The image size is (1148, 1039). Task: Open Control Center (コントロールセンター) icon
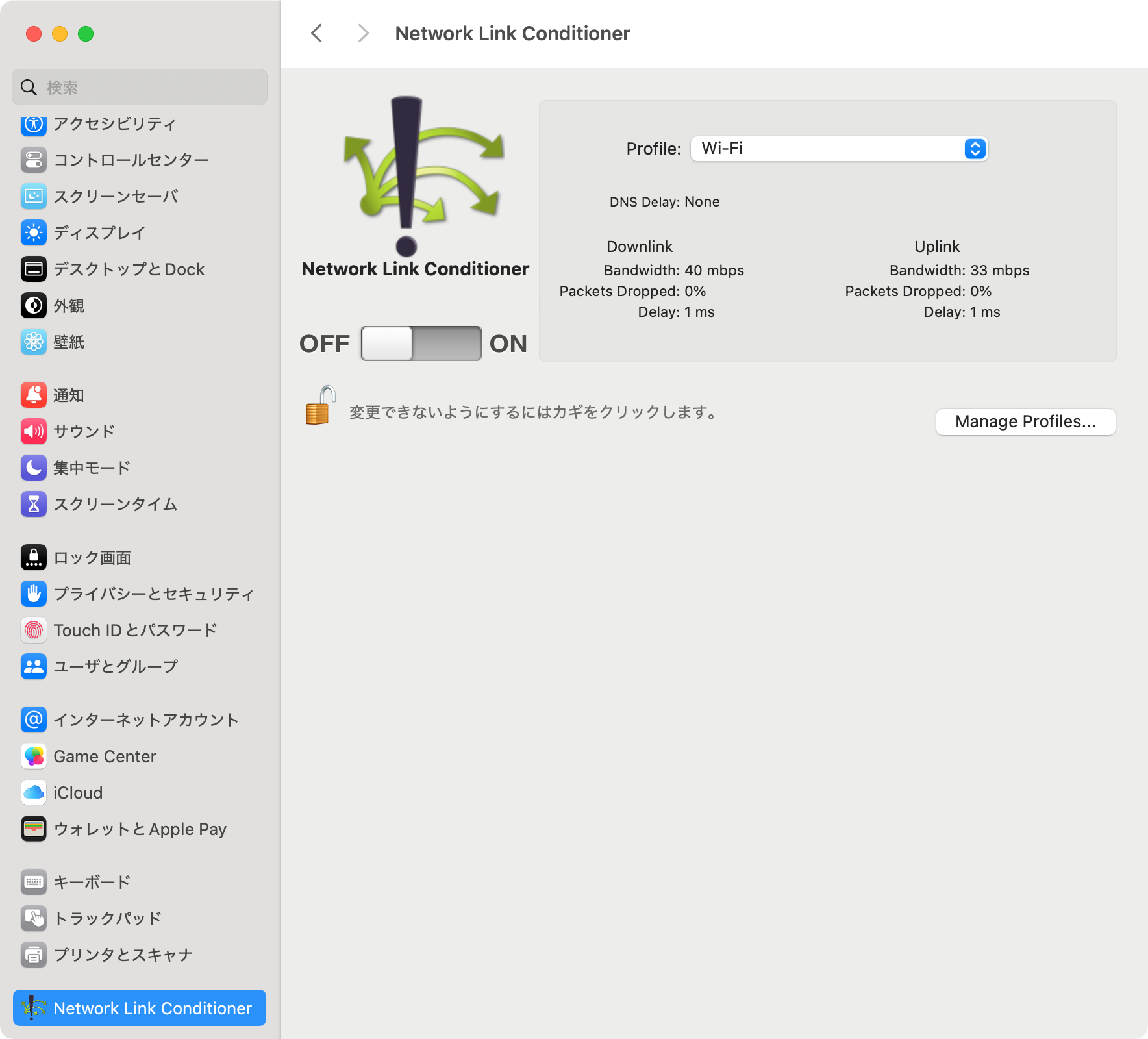point(34,160)
